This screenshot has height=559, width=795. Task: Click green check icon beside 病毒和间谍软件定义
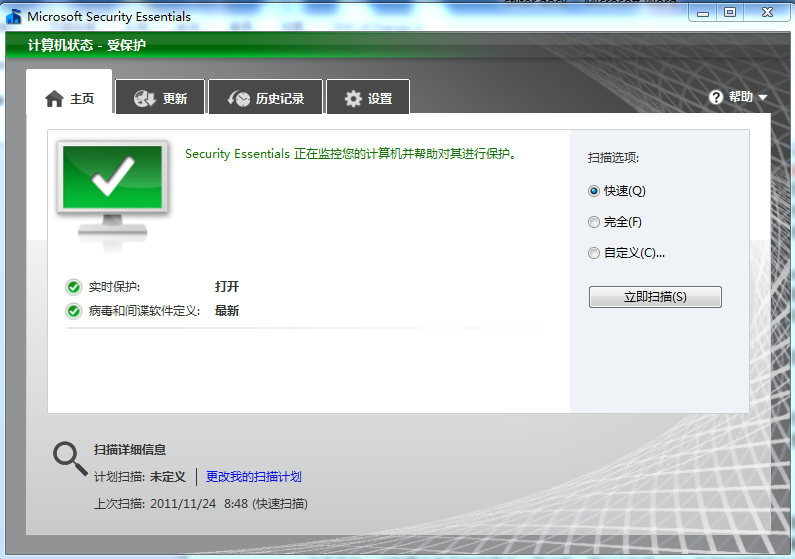[x=74, y=311]
